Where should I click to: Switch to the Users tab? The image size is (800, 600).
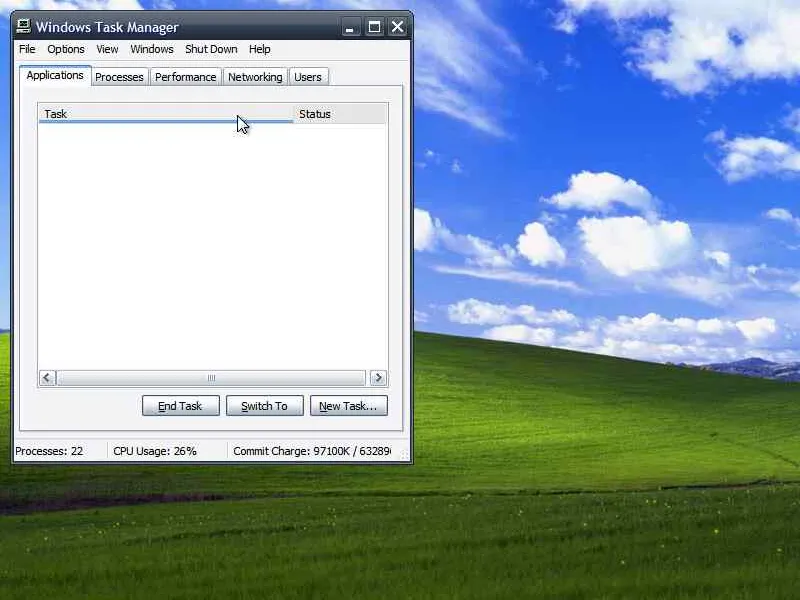tap(308, 77)
